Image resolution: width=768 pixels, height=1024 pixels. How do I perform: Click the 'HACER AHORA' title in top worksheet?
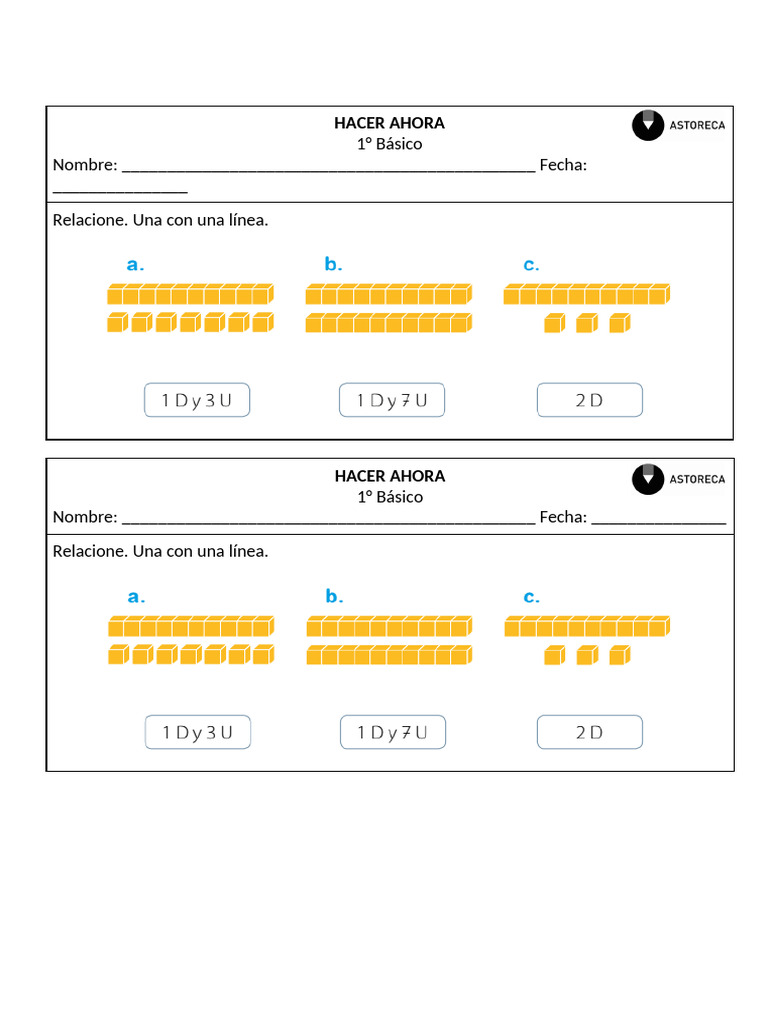click(x=389, y=123)
